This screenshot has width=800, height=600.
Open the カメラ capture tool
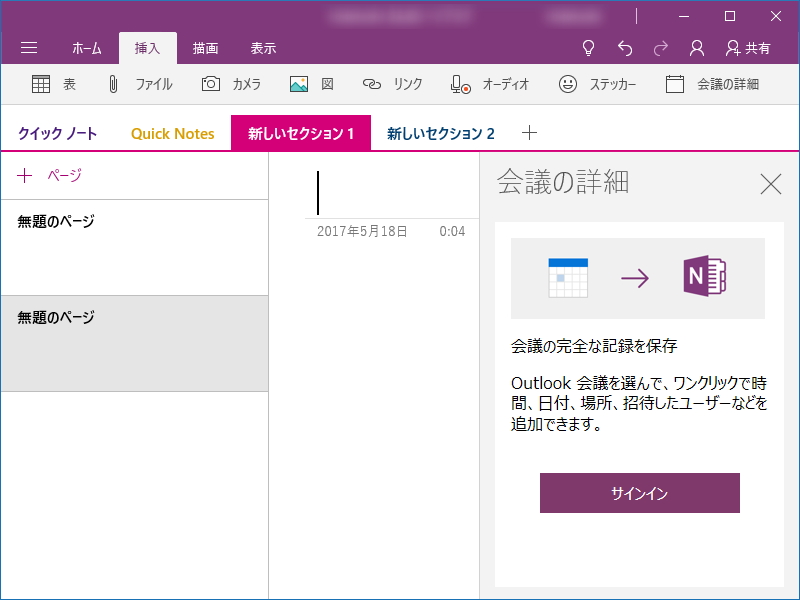point(231,84)
